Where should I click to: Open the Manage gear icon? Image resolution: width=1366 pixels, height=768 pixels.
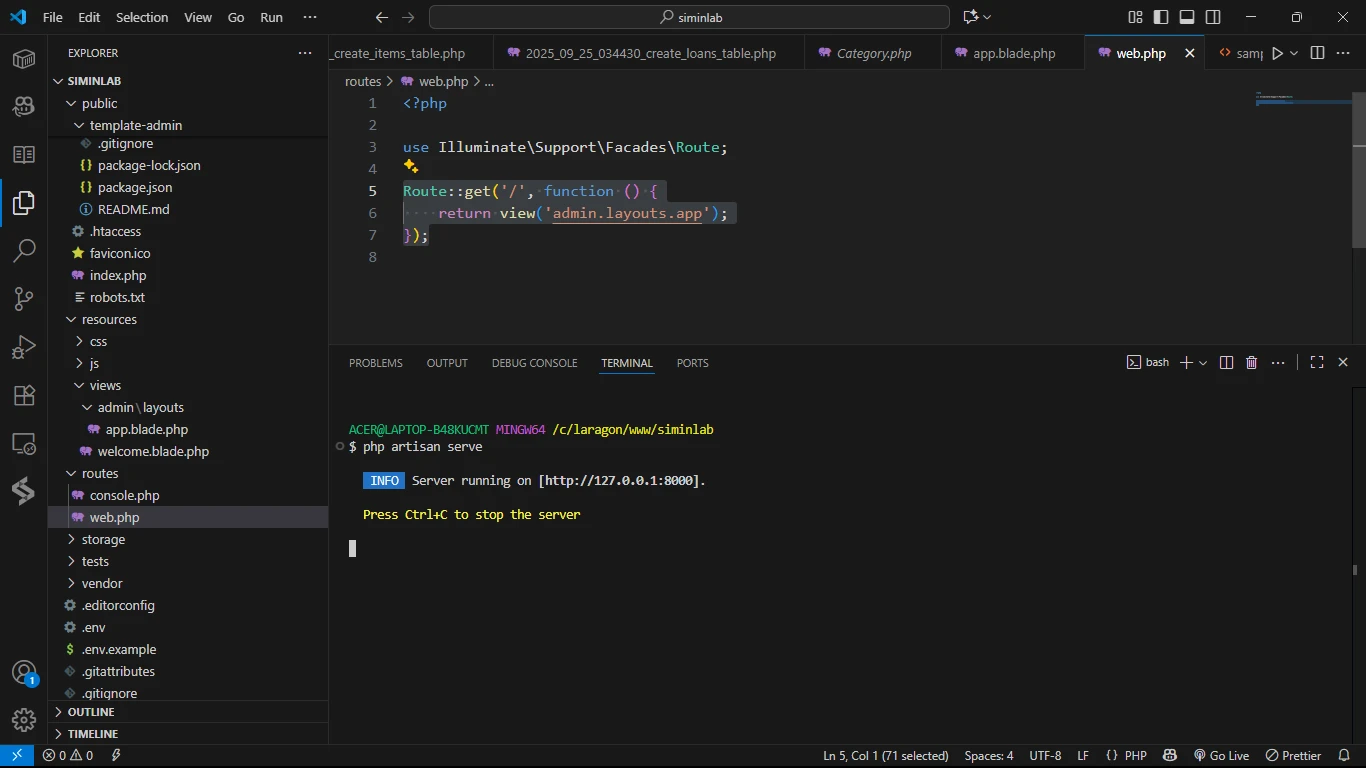point(24,719)
